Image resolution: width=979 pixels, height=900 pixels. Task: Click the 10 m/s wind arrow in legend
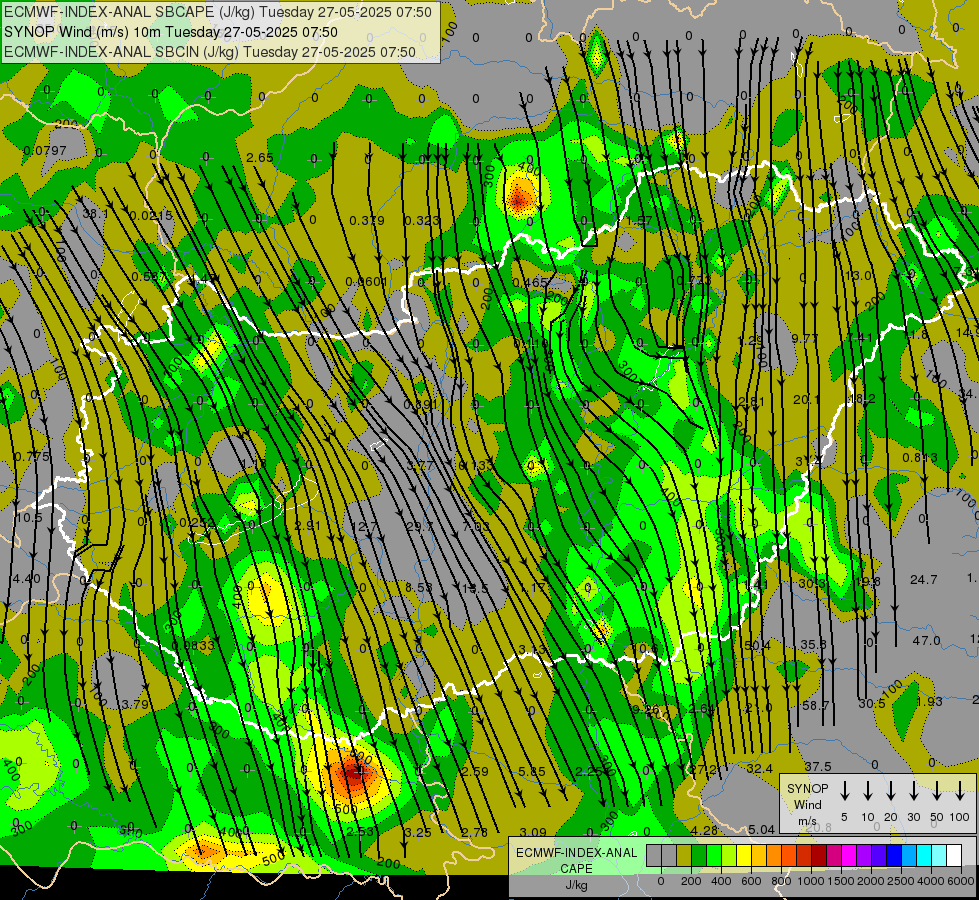(868, 791)
